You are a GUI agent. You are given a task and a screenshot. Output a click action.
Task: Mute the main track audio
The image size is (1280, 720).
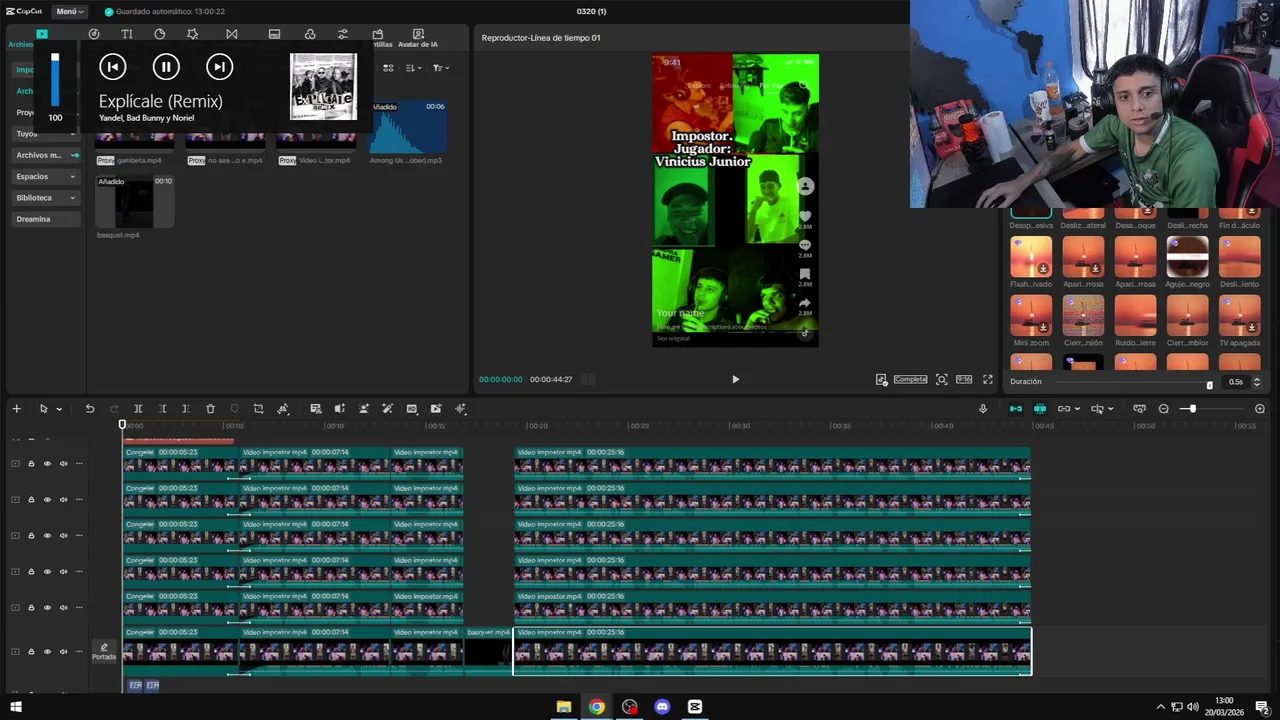[63, 652]
